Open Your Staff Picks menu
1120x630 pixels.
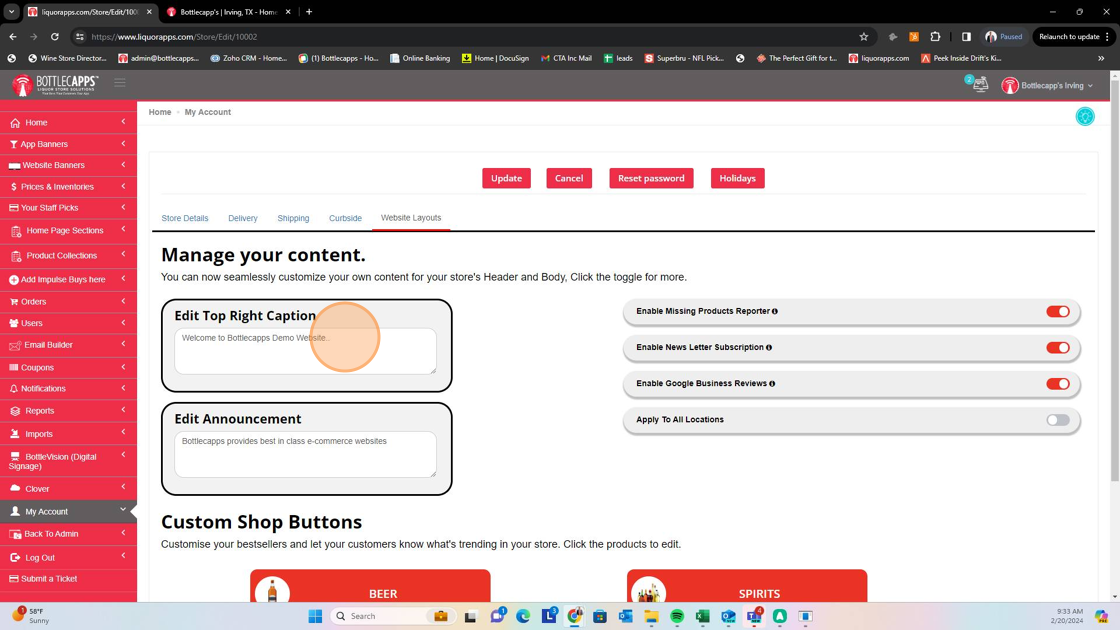click(x=69, y=208)
